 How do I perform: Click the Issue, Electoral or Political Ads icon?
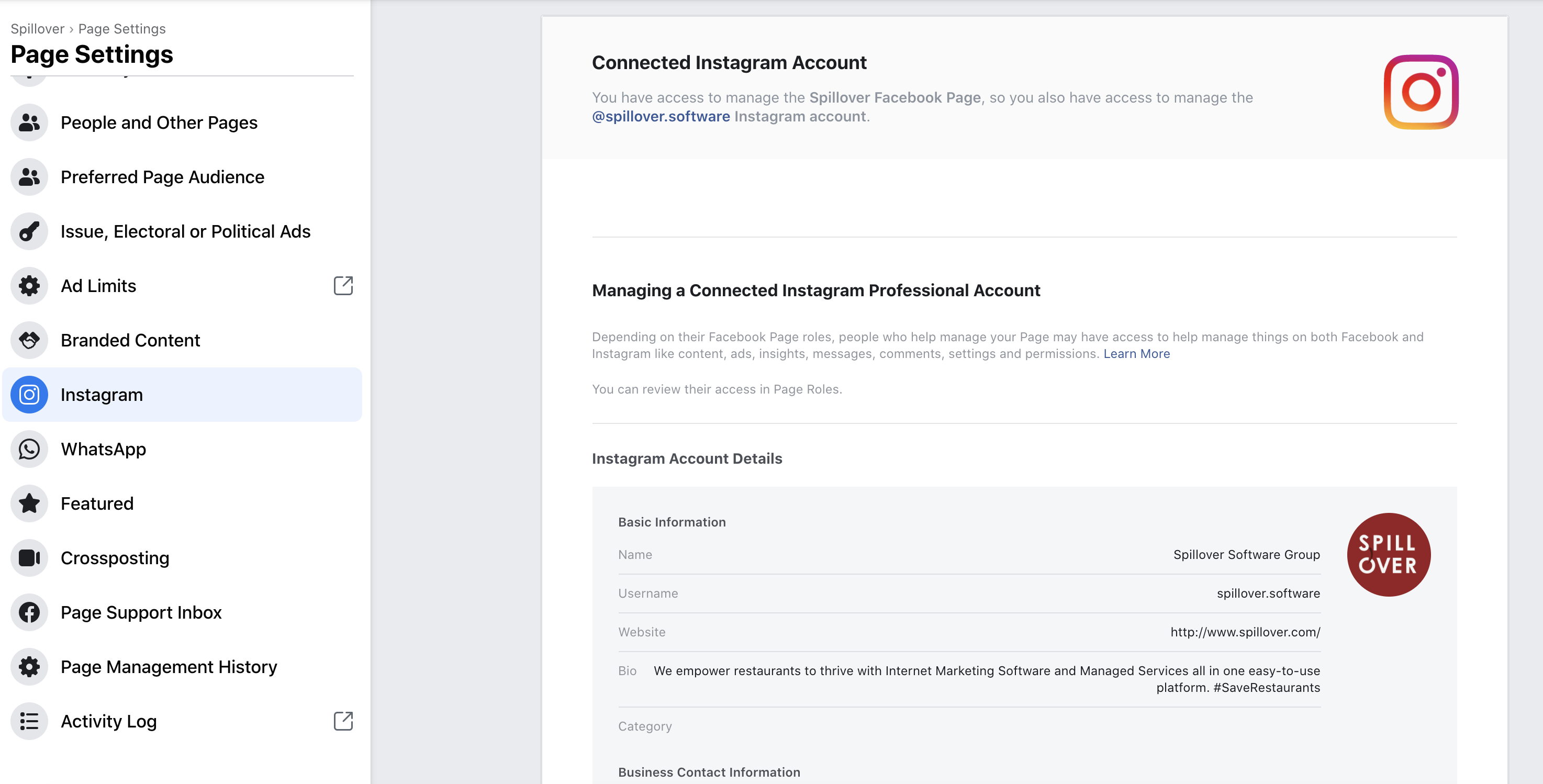[29, 232]
